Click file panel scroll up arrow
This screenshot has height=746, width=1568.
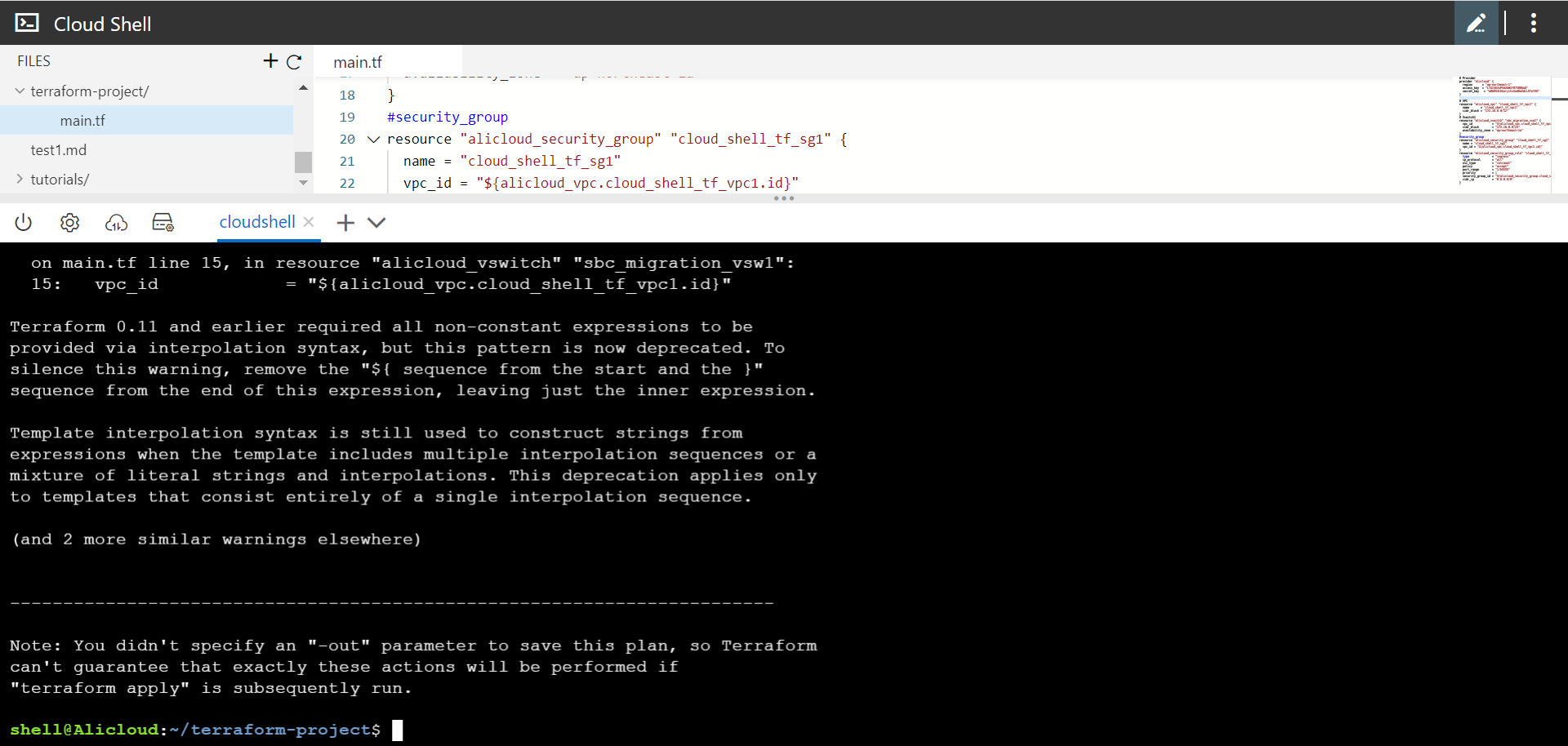click(303, 87)
